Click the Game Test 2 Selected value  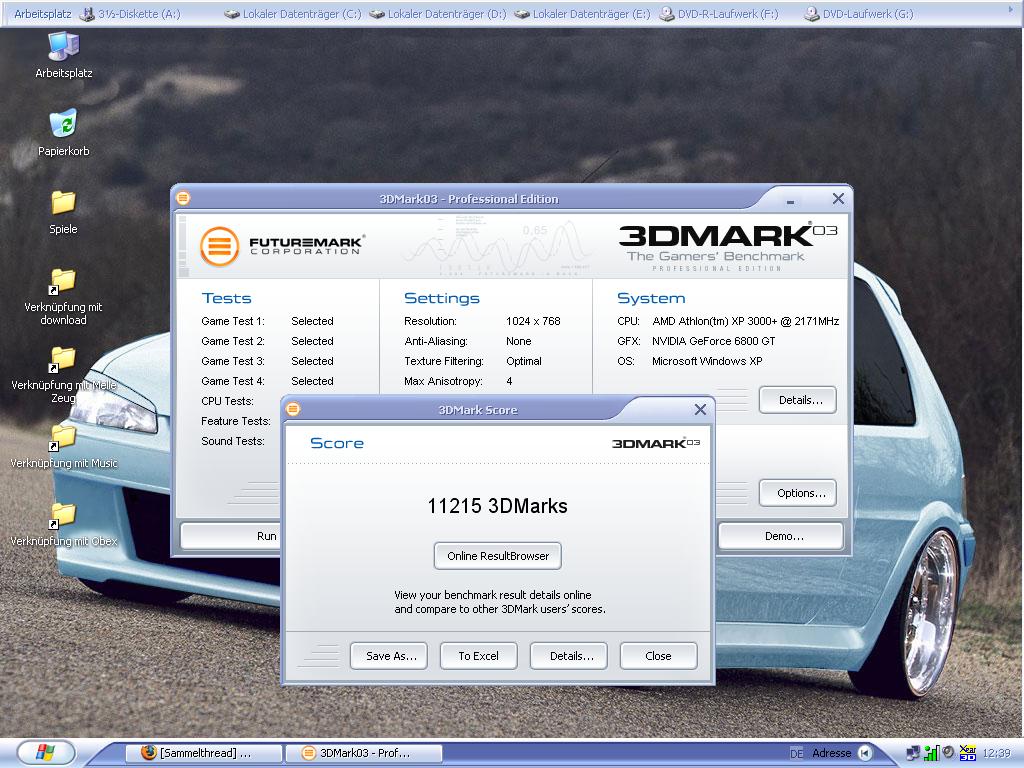pyautogui.click(x=312, y=341)
